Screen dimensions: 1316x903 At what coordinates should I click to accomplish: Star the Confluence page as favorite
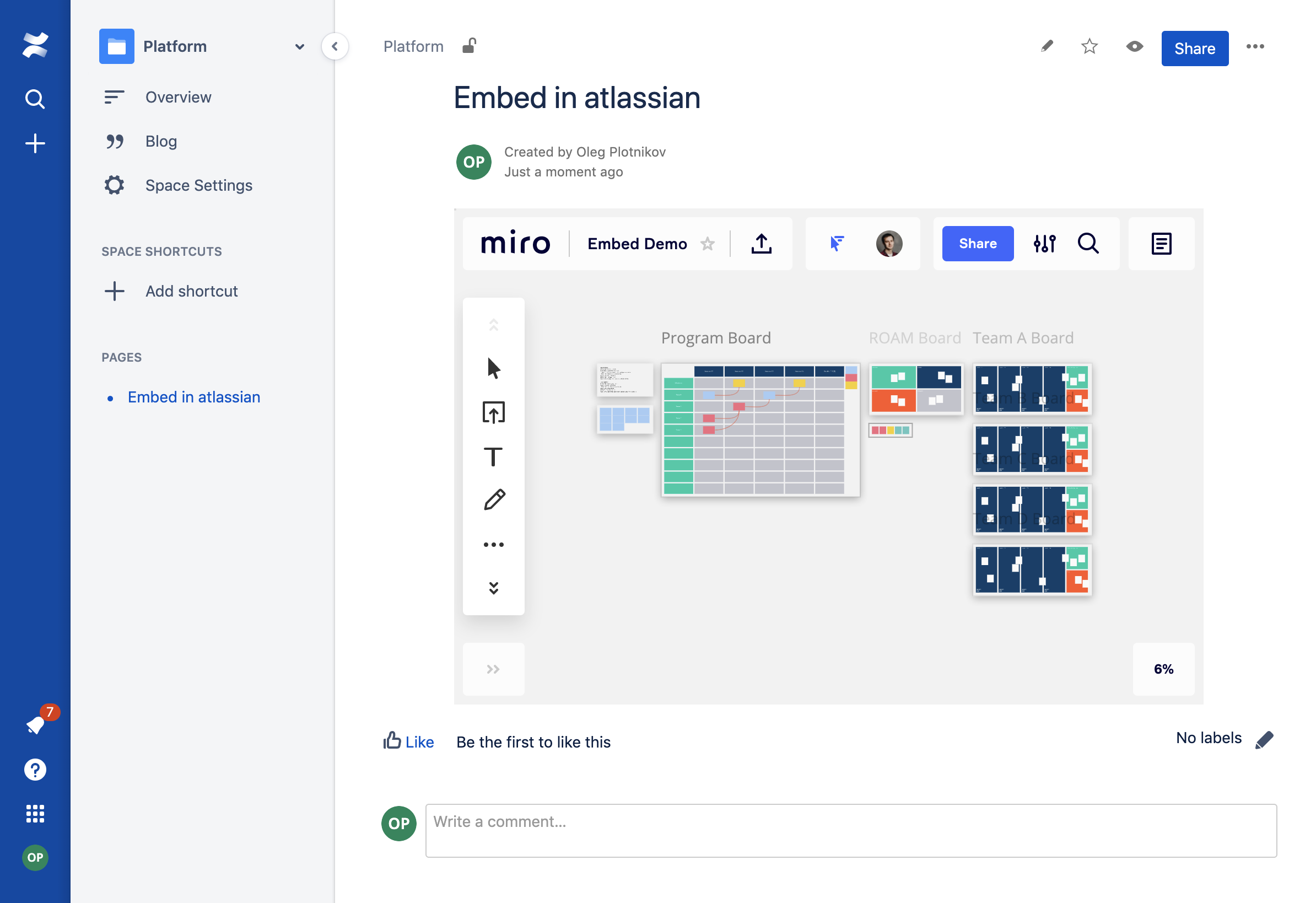point(1089,46)
